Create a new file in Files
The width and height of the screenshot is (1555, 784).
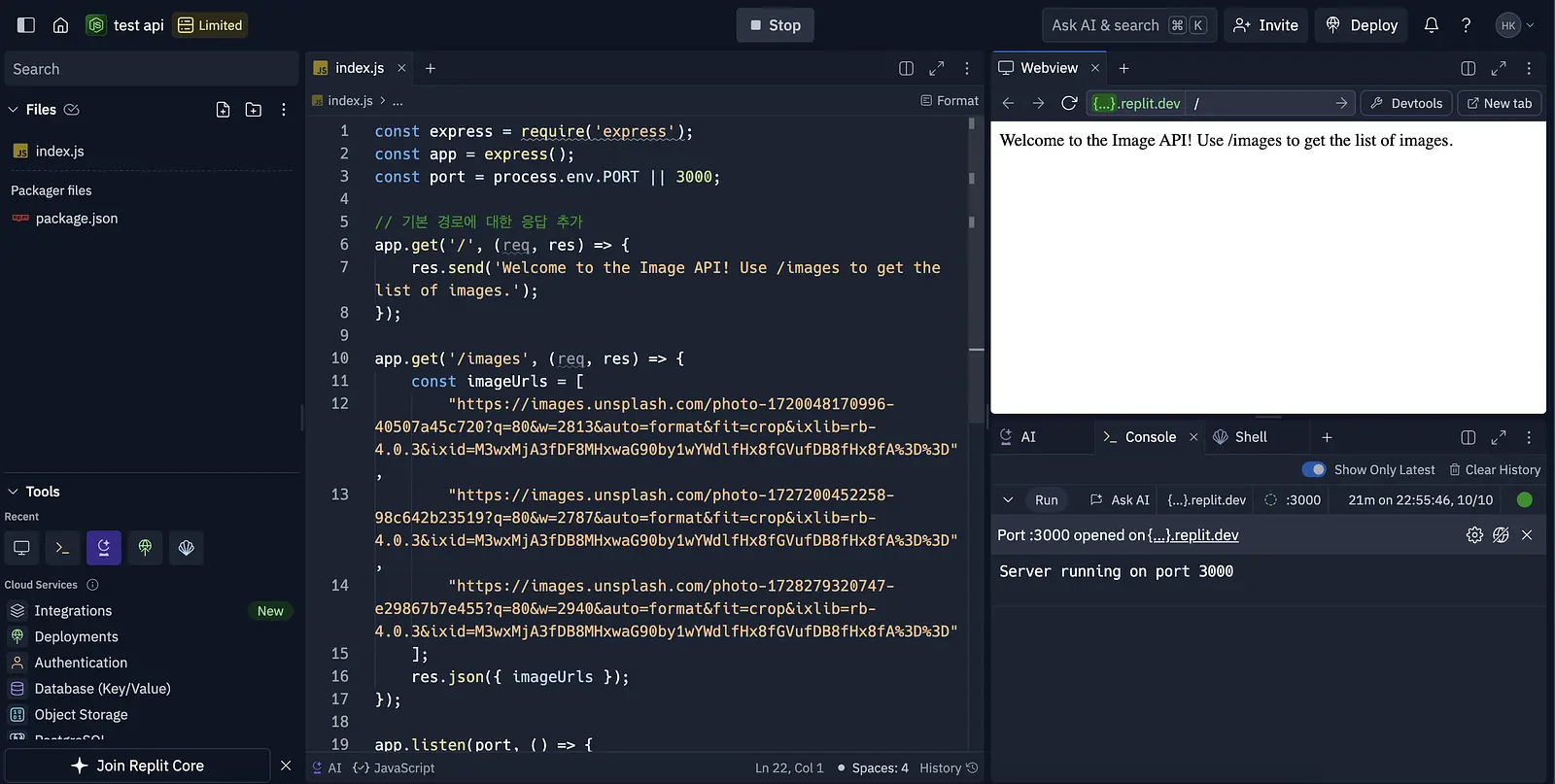coord(223,110)
